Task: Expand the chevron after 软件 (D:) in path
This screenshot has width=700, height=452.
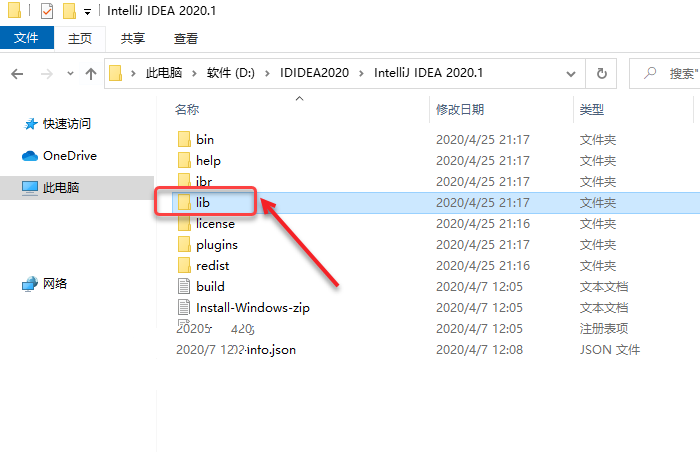Action: [x=267, y=73]
